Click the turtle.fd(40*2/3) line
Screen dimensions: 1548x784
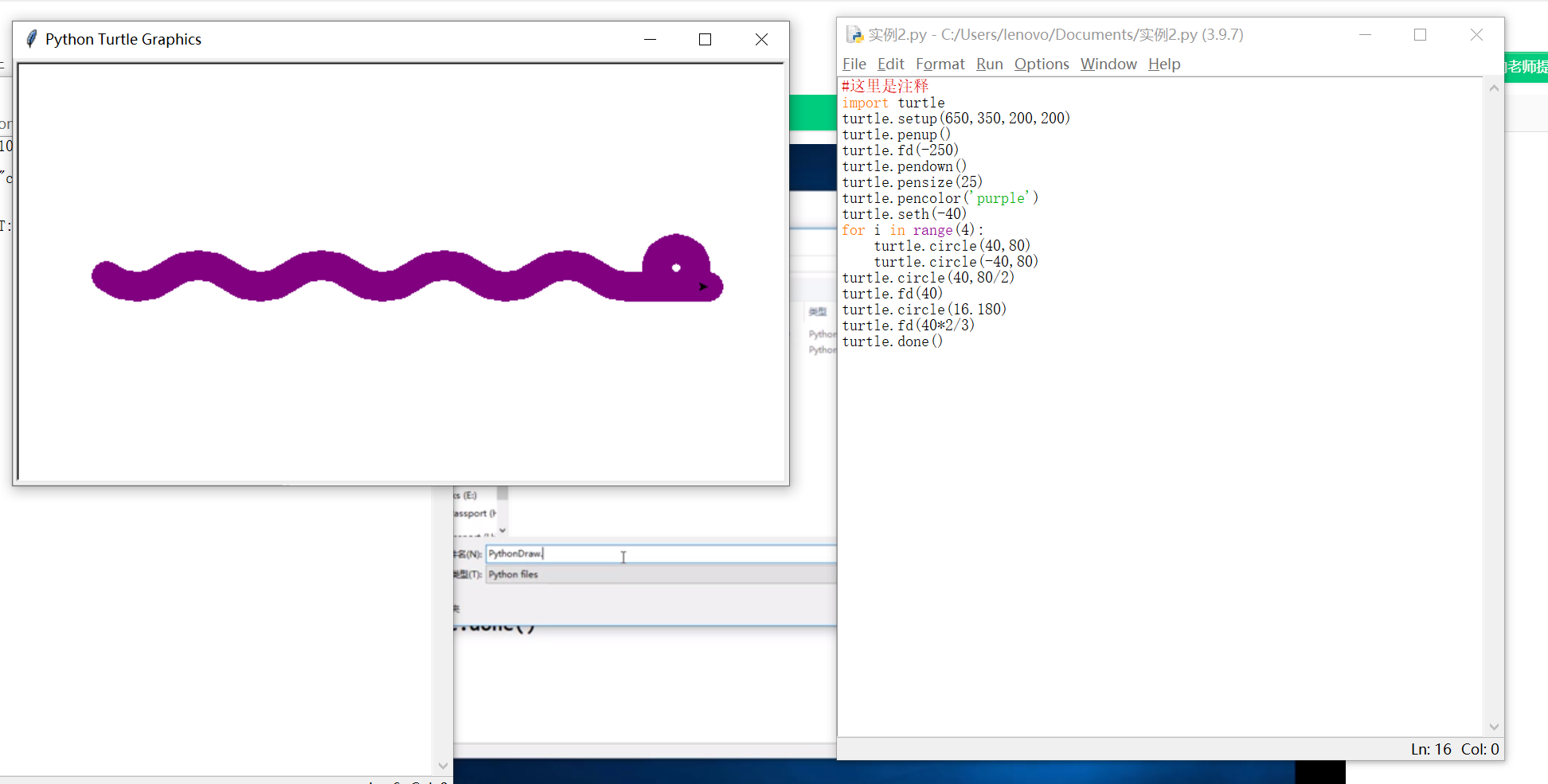909,326
